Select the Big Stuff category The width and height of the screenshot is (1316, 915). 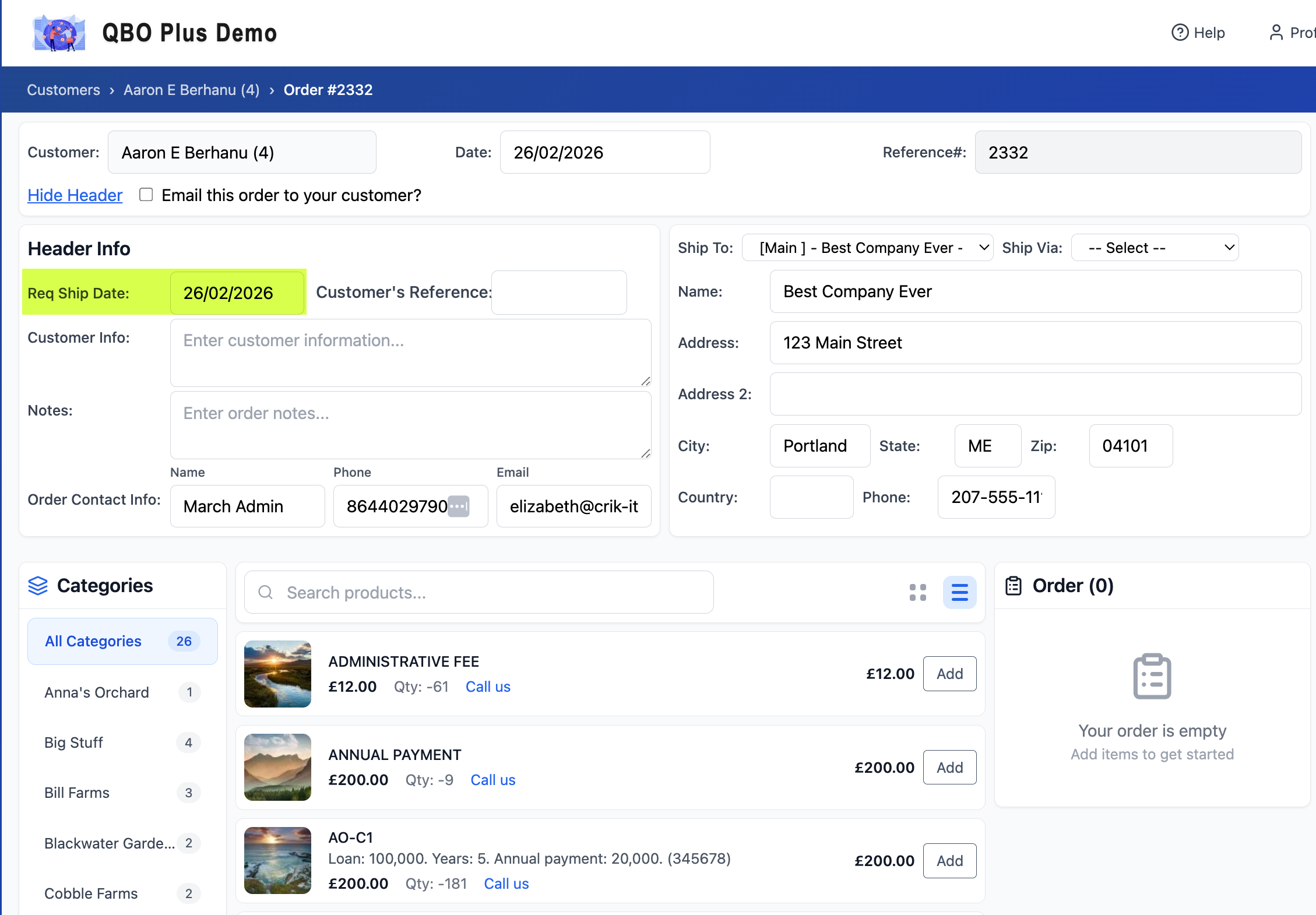click(74, 742)
